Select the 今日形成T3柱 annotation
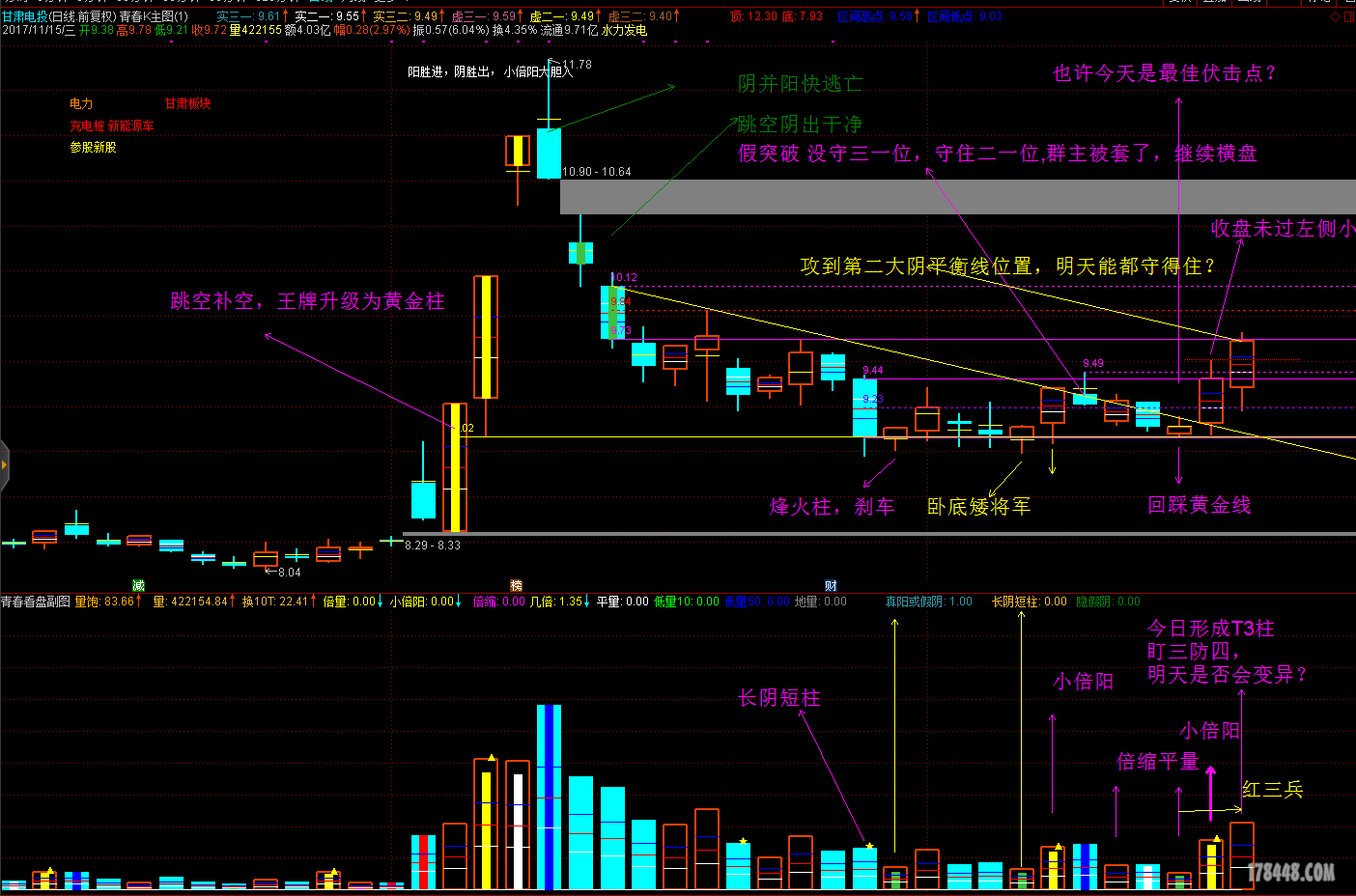 pyautogui.click(x=1210, y=629)
